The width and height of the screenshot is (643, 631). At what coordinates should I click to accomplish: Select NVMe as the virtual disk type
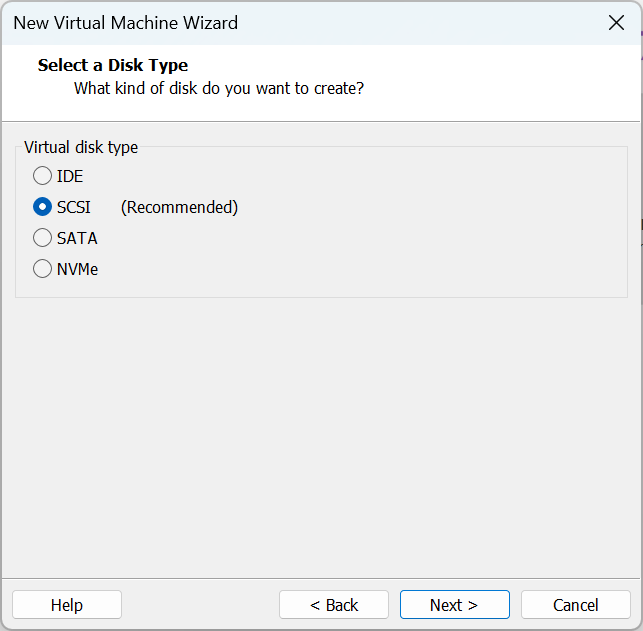point(42,269)
